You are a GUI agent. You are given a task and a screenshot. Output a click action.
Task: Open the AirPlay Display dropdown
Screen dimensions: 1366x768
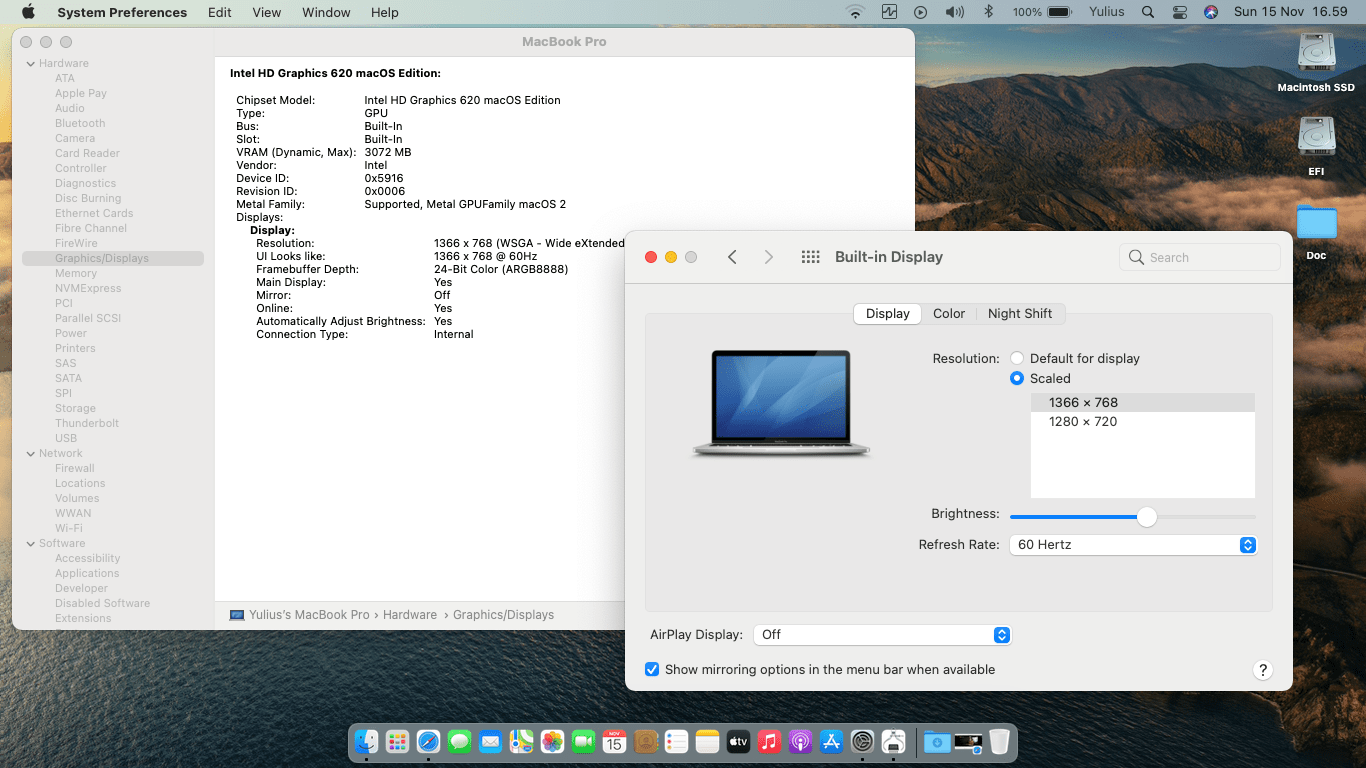[x=882, y=635]
